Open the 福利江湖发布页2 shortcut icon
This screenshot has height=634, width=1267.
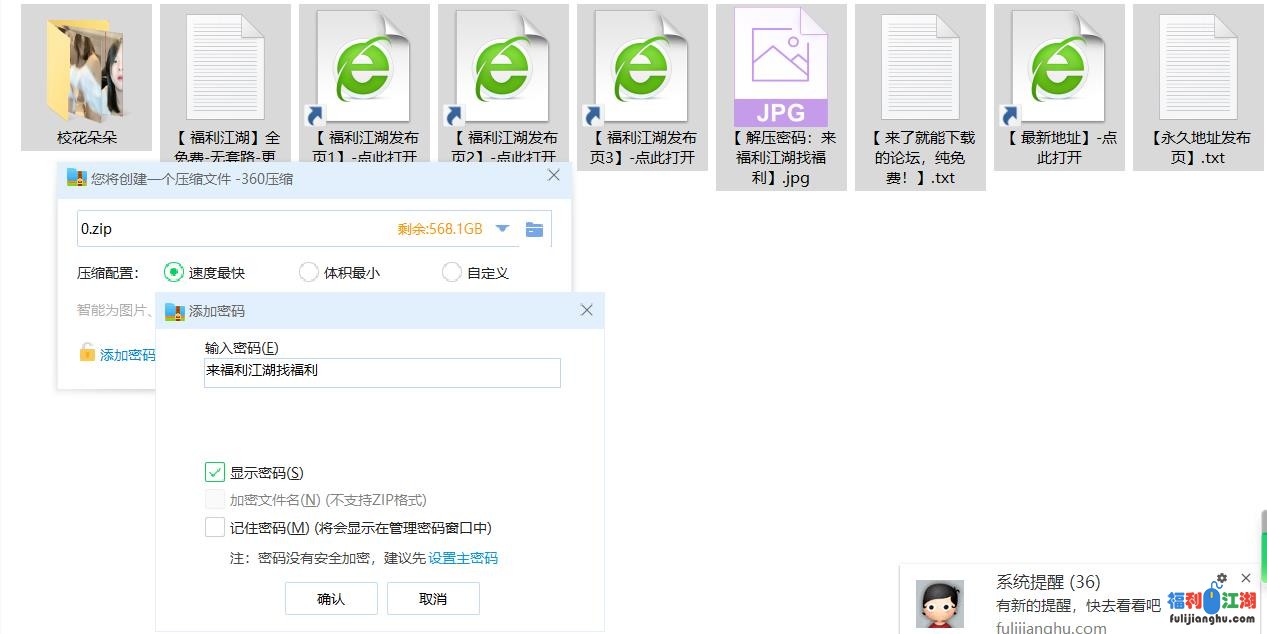503,66
